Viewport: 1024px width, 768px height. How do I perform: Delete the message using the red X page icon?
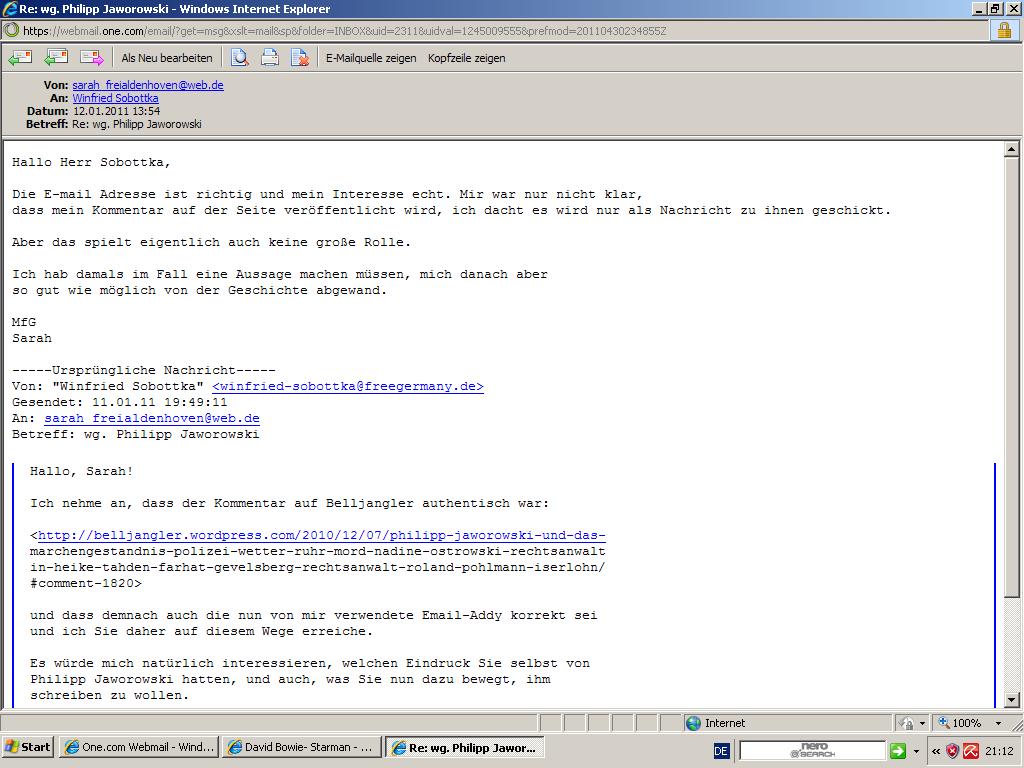click(x=300, y=57)
